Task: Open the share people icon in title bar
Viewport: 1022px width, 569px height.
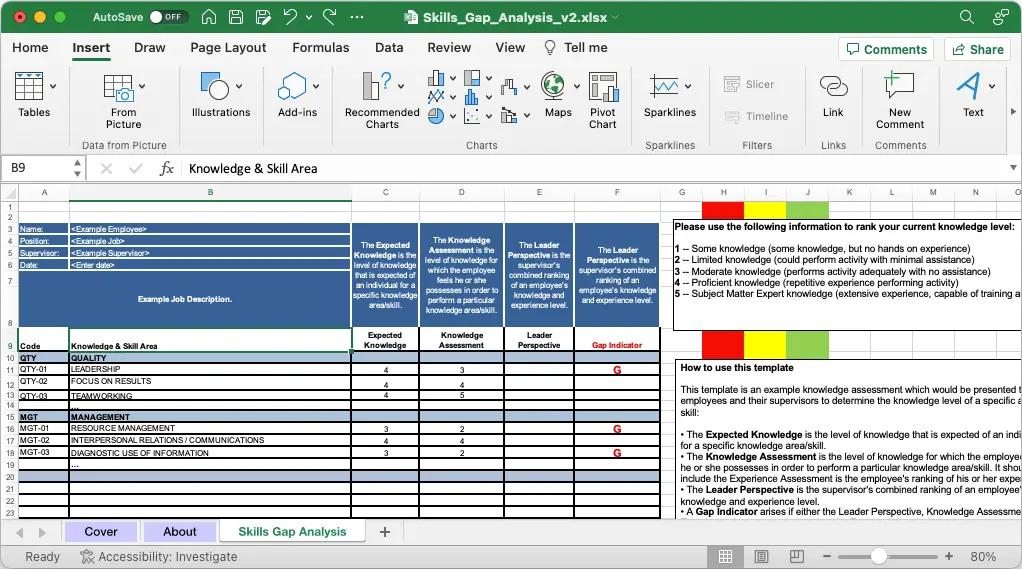Action: [1000, 17]
